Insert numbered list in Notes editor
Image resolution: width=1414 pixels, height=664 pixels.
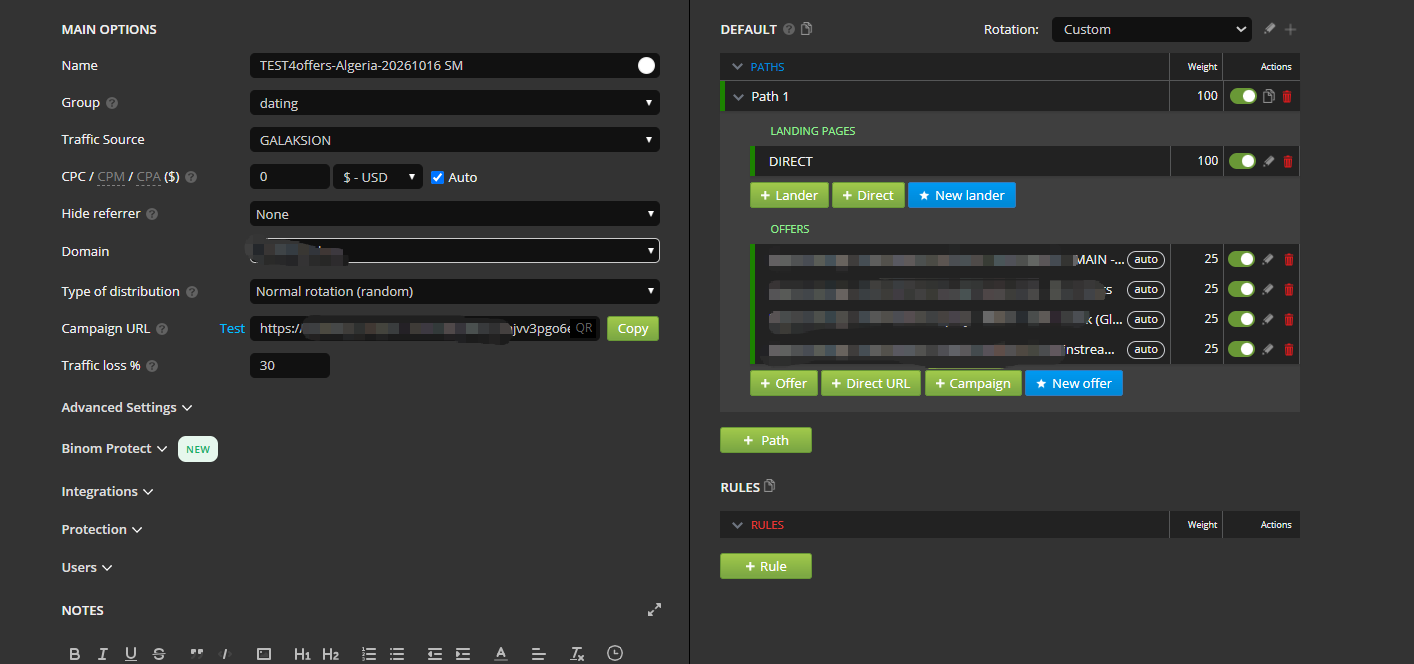point(369,654)
